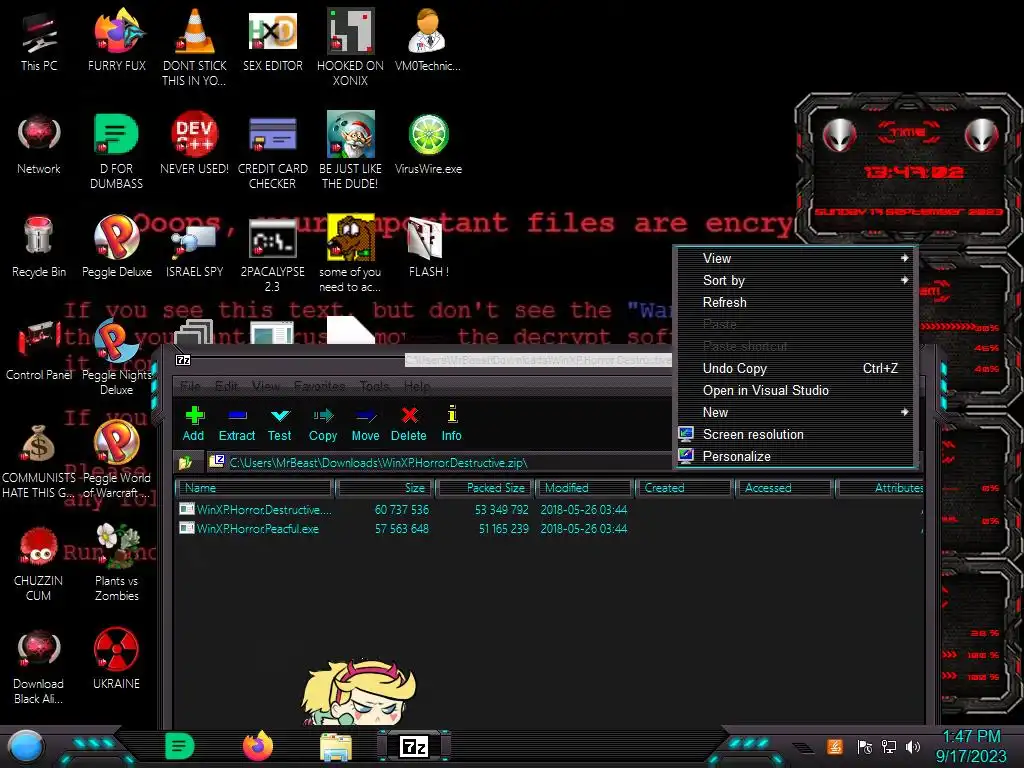Click the Copy toolbar icon in 7-Zip
The height and width of the screenshot is (768, 1024).
323,424
